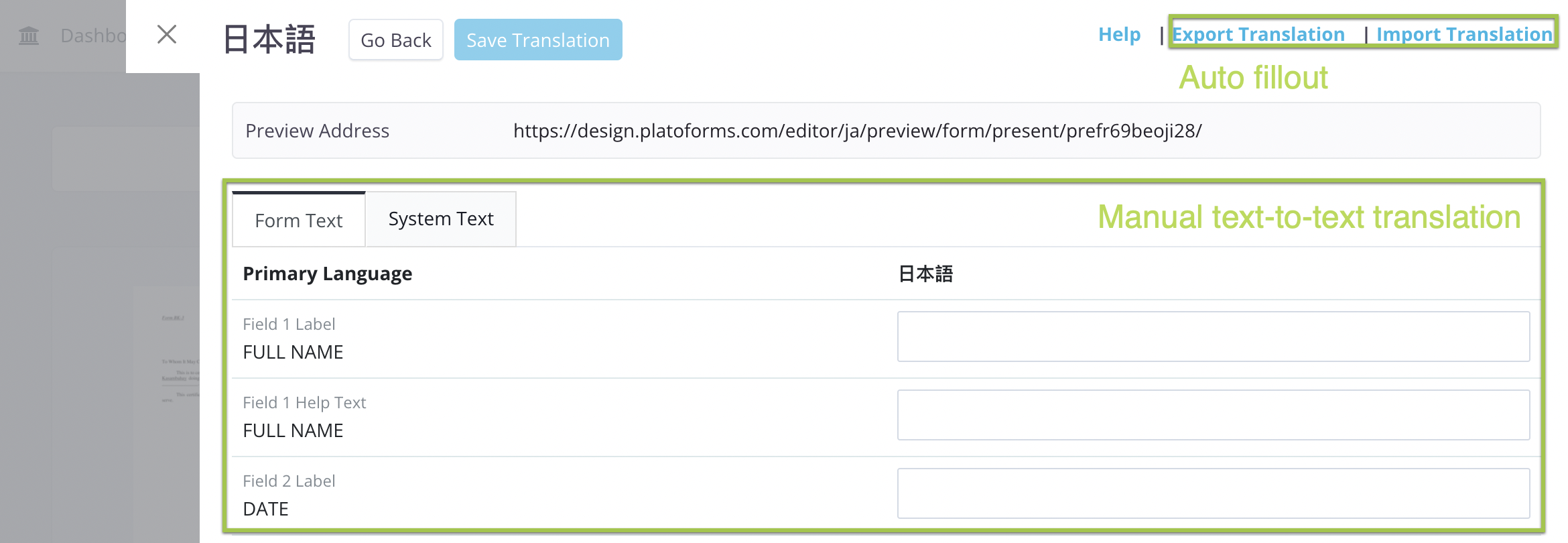This screenshot has height=543, width=1568.
Task: Click the Primary Language column header
Action: (x=327, y=274)
